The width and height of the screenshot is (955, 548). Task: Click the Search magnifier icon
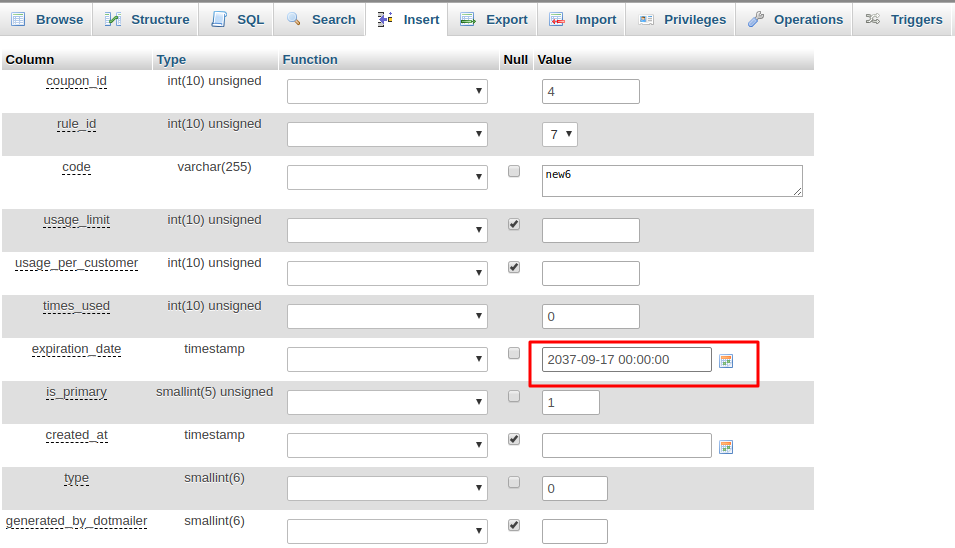click(294, 19)
